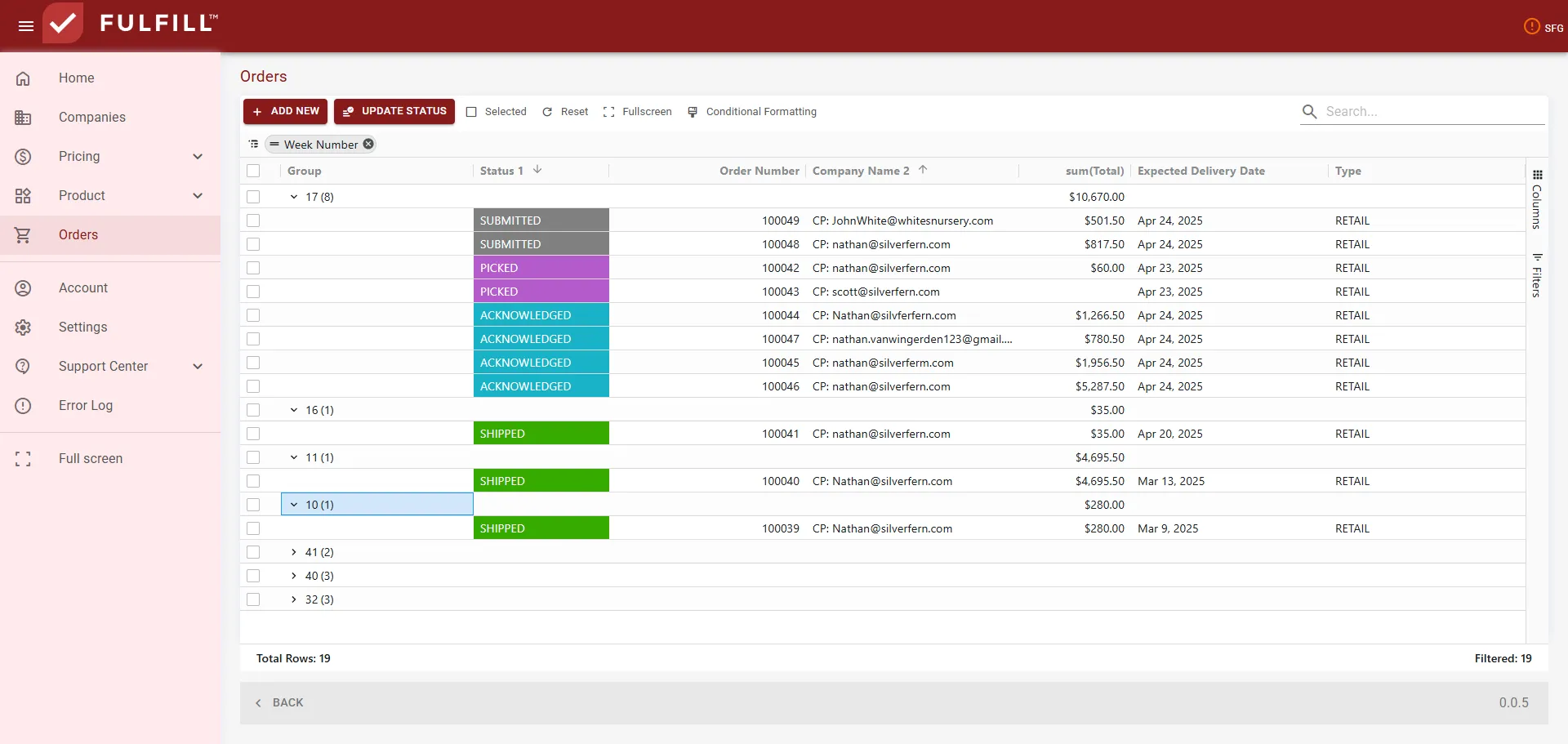Image resolution: width=1568 pixels, height=744 pixels.
Task: Open the Columns side panel
Action: point(1537,199)
